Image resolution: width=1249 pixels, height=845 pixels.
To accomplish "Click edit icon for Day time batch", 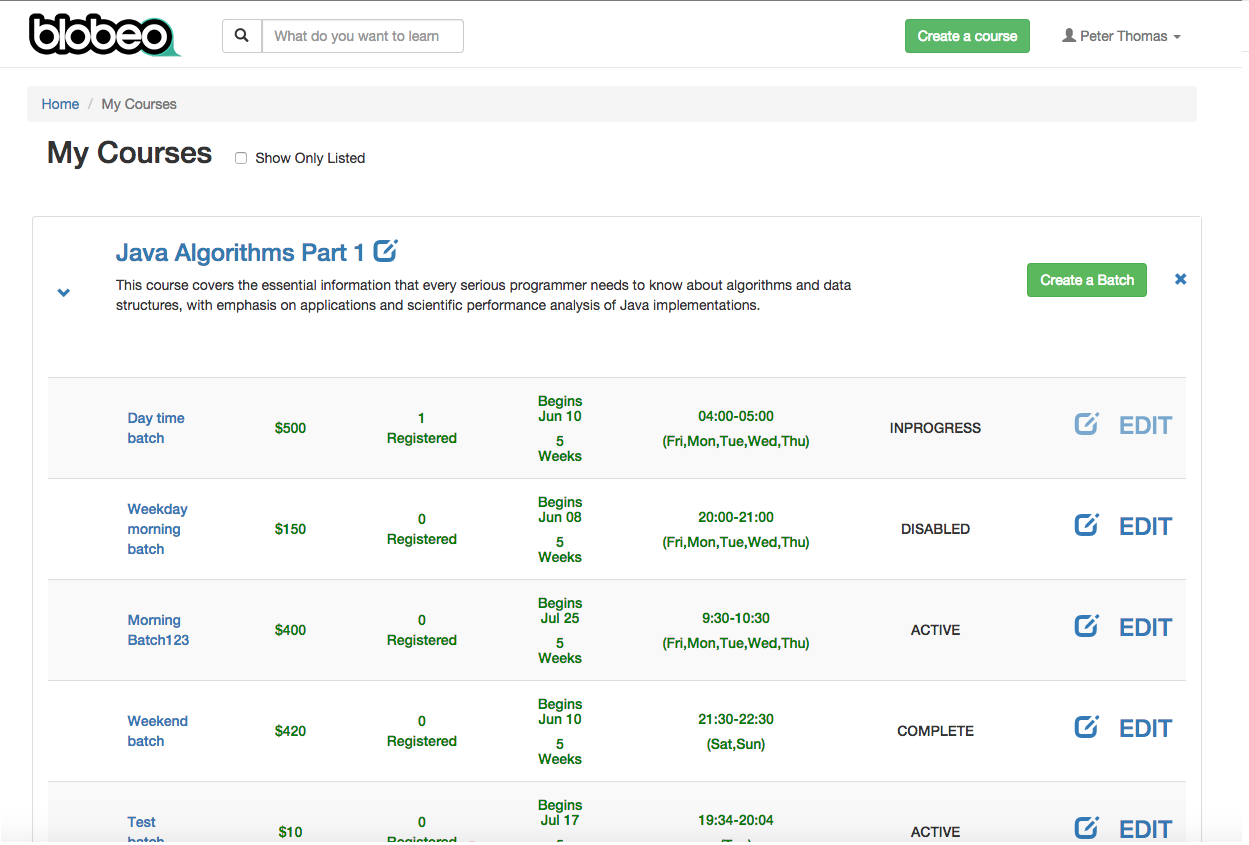I will click(1086, 425).
